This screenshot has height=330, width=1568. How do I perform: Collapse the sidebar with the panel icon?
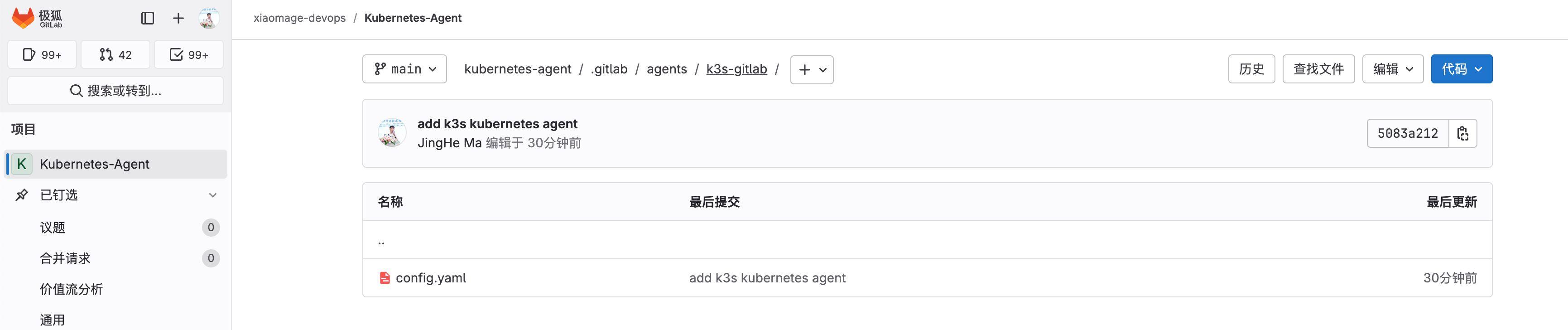tap(147, 18)
